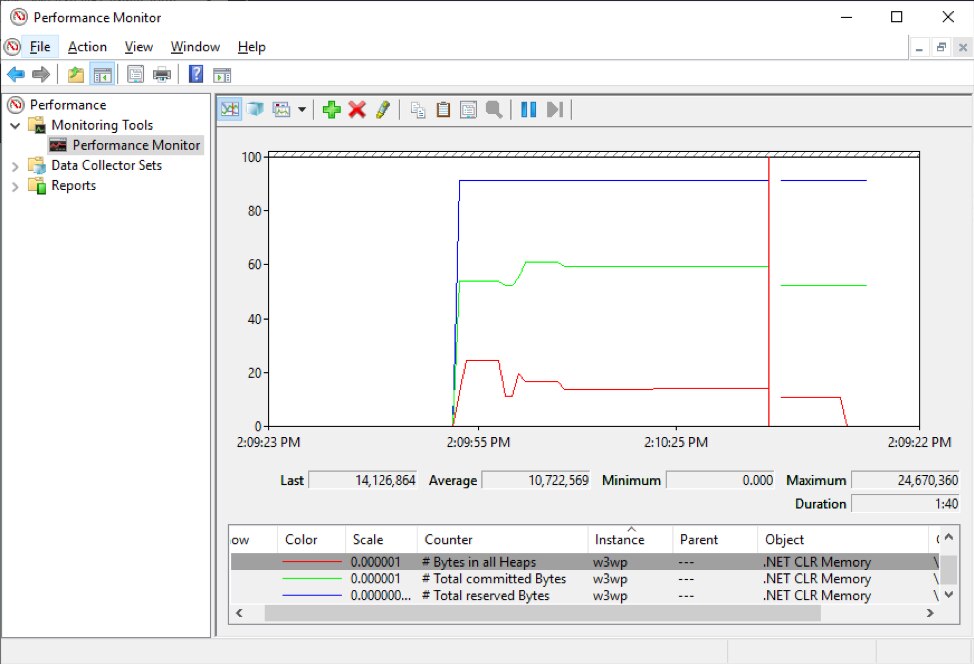This screenshot has height=664, width=974.
Task: Open the Window menu
Action: click(x=195, y=46)
